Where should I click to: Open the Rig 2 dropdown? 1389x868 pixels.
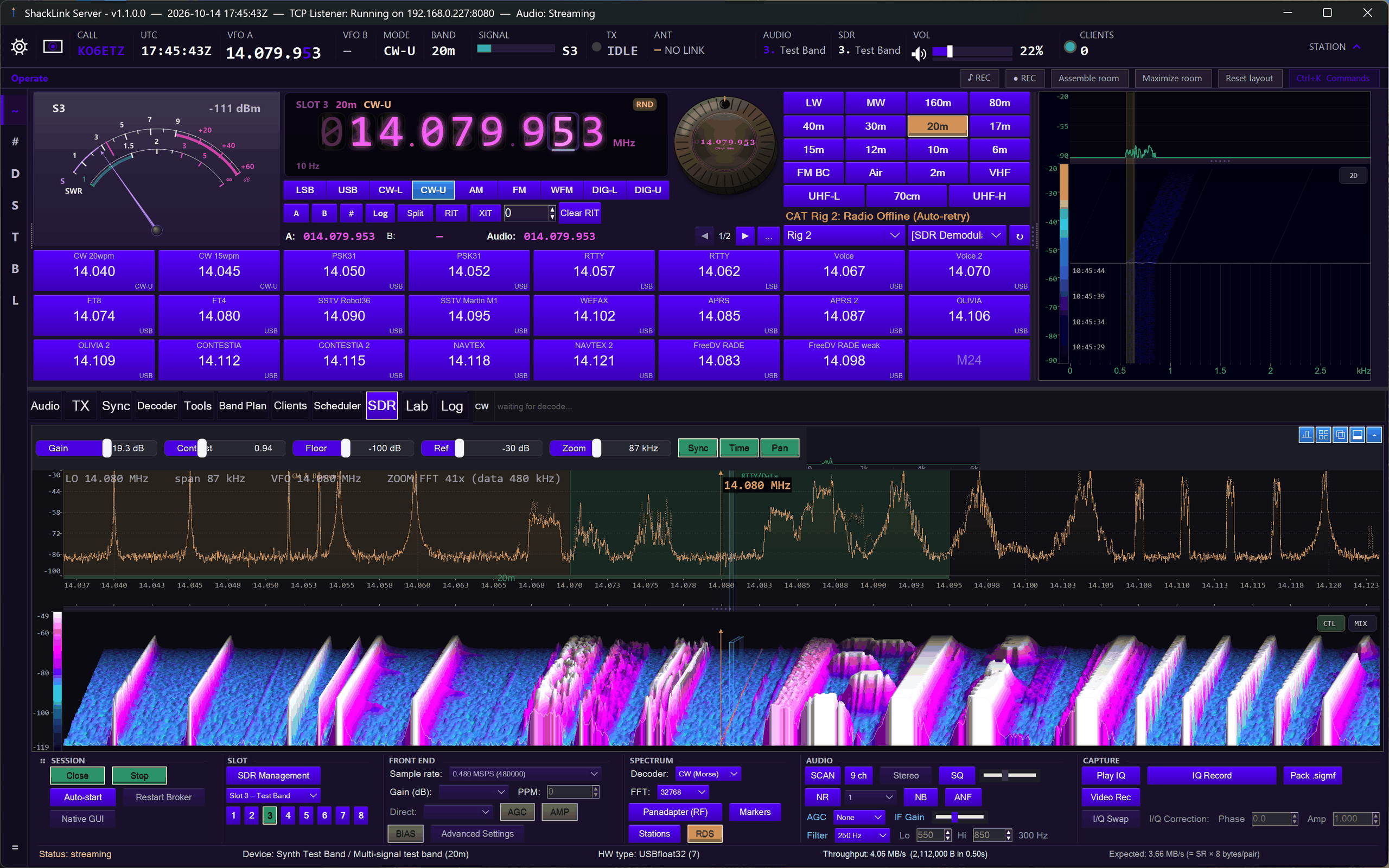point(843,235)
